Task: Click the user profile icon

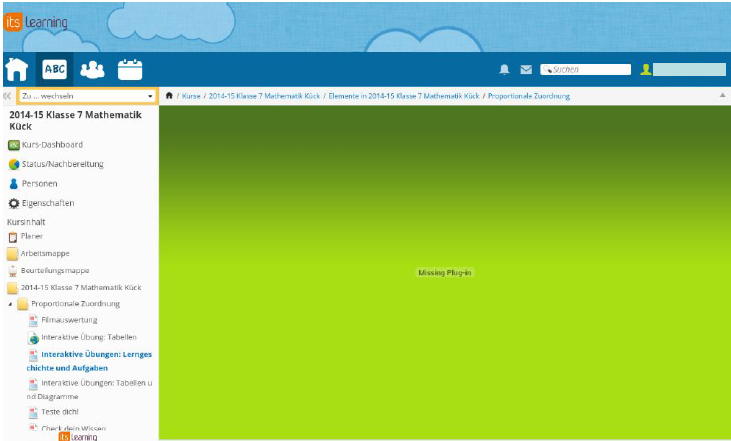Action: (646, 70)
